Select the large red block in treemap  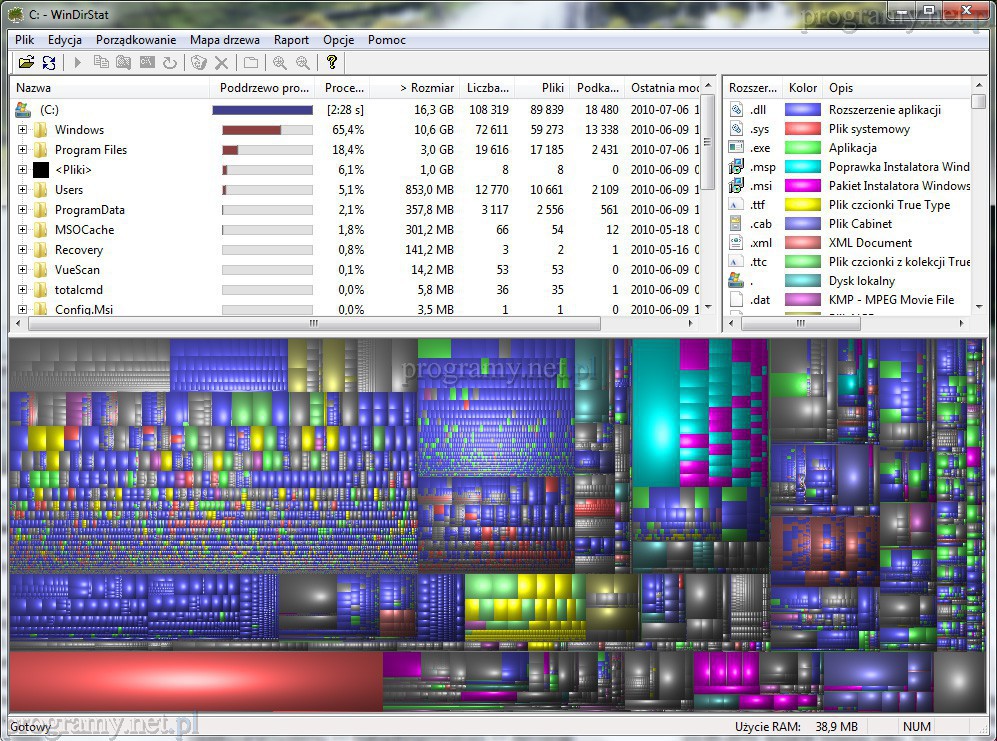[x=195, y=681]
